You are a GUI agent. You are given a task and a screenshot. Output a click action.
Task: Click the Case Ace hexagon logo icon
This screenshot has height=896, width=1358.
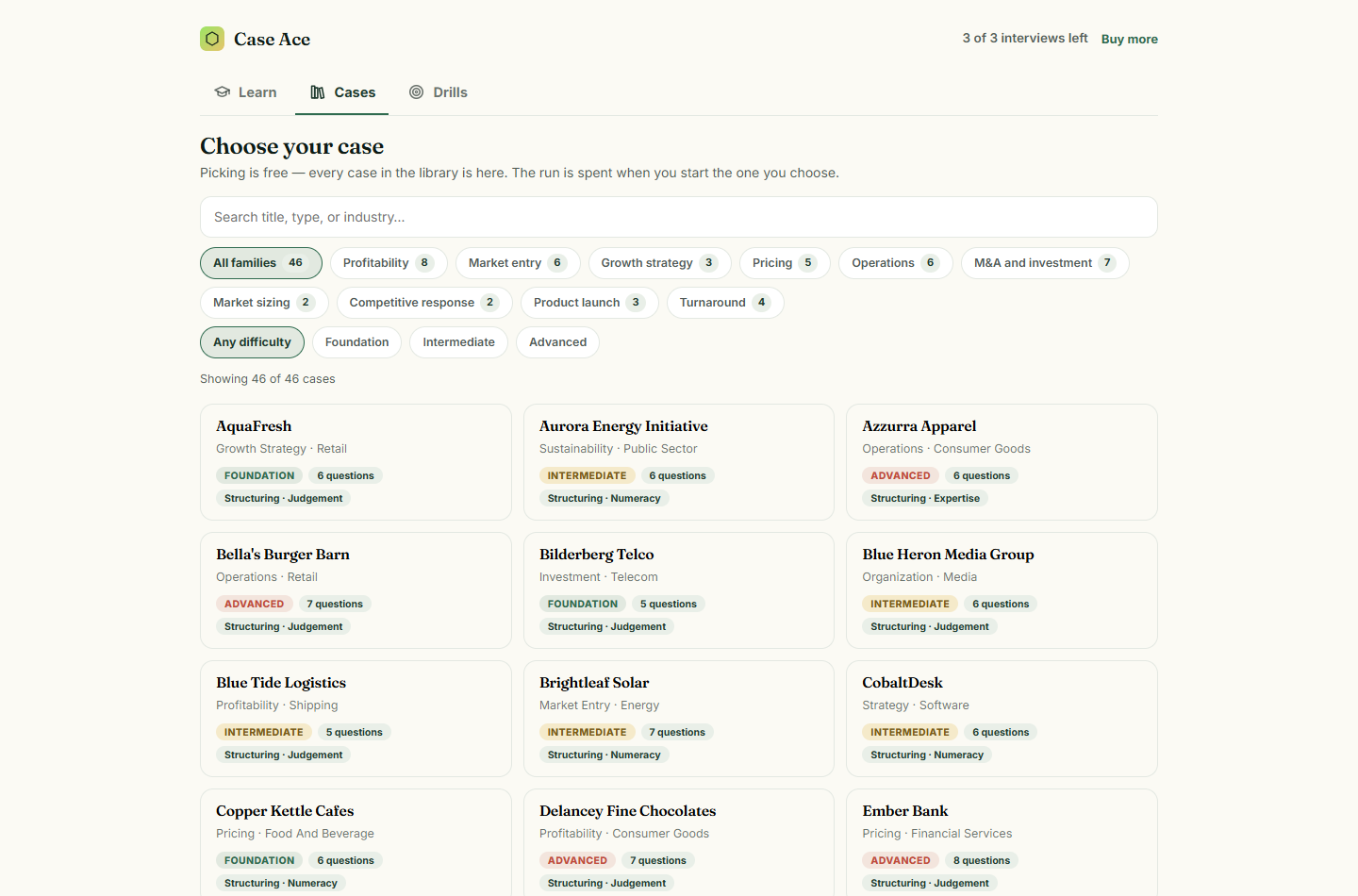point(212,39)
